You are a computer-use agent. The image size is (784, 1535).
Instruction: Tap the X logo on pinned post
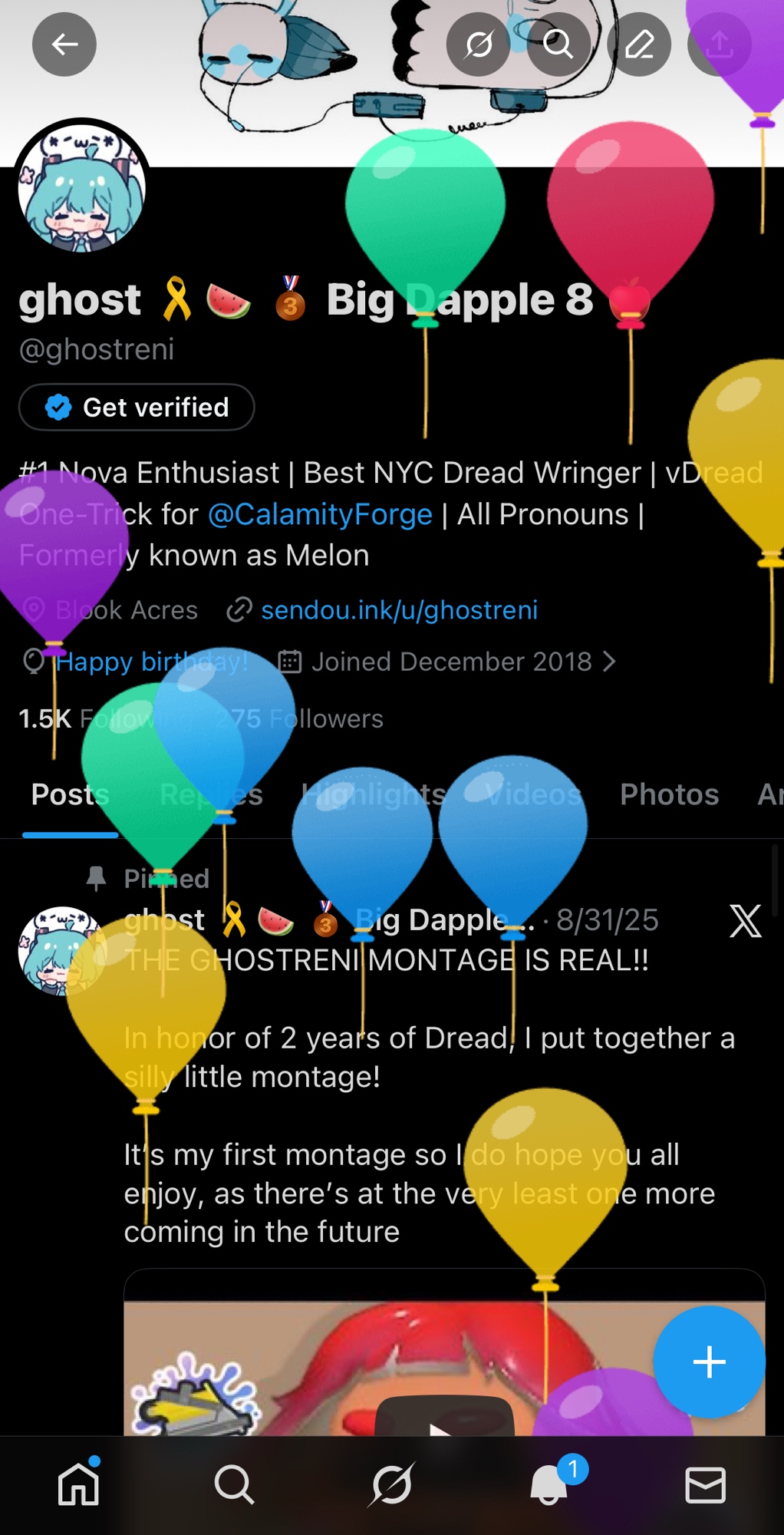click(x=745, y=920)
